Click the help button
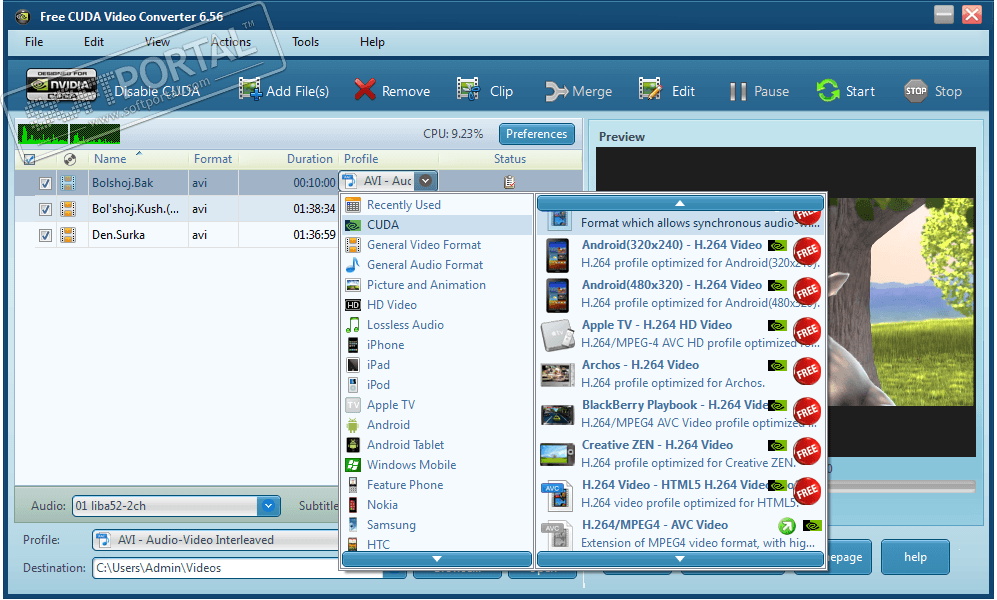 (x=915, y=557)
